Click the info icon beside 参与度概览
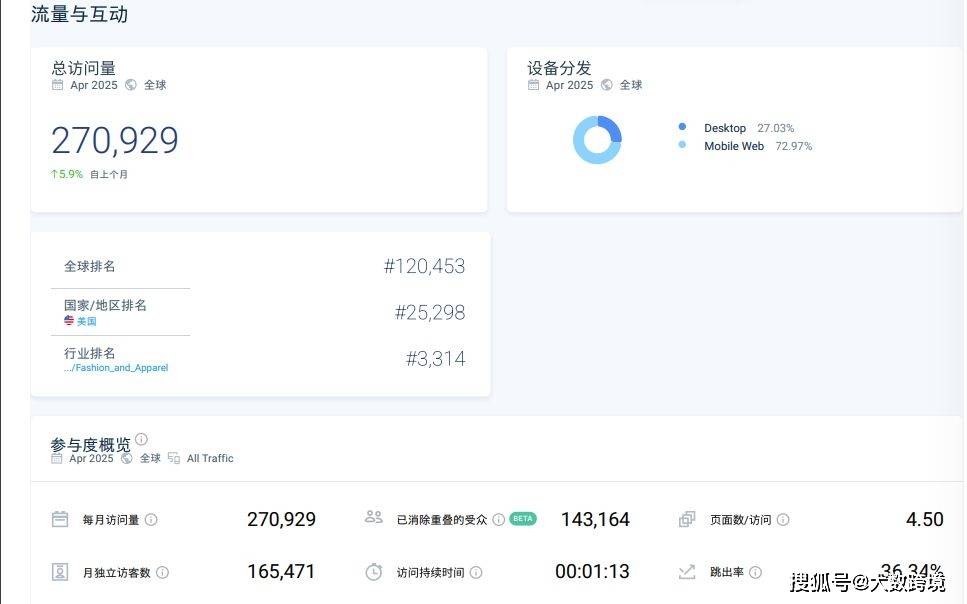The height and width of the screenshot is (604, 967). (141, 439)
